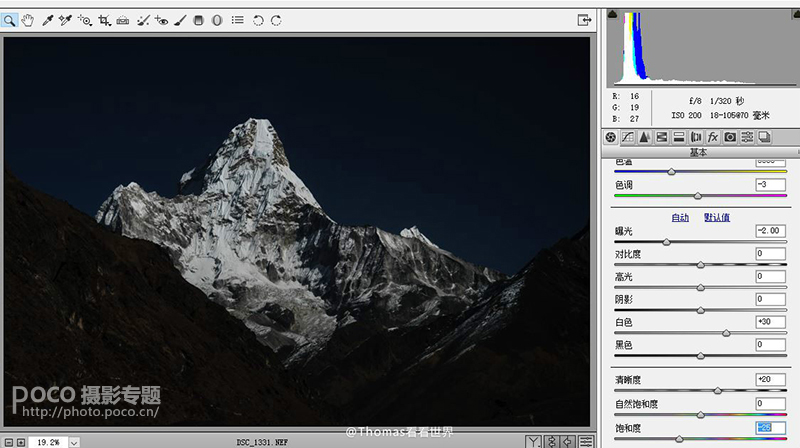This screenshot has height=448, width=800.
Task: Click the 饱和度 saturation value field
Action: coord(770,427)
